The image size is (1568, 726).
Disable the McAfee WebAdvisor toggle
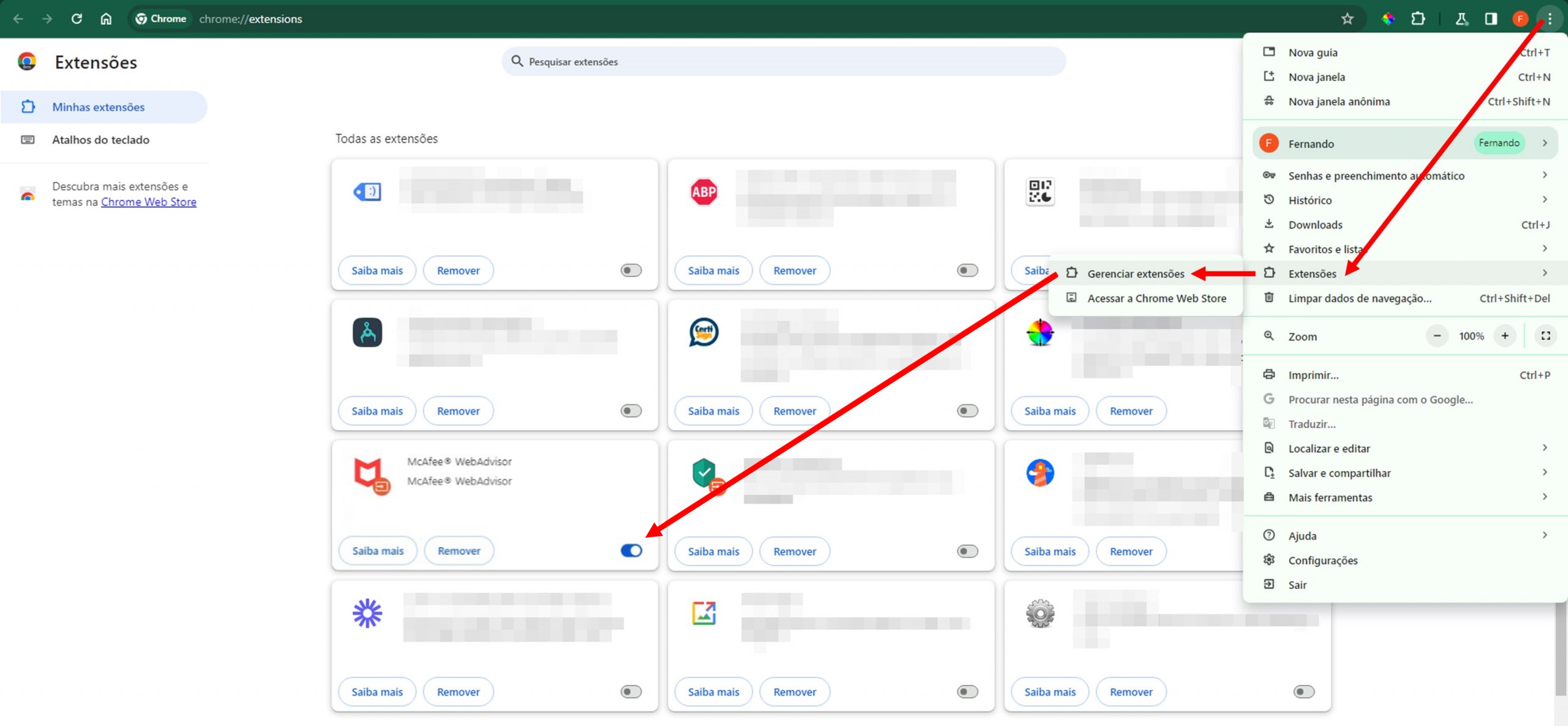click(631, 551)
